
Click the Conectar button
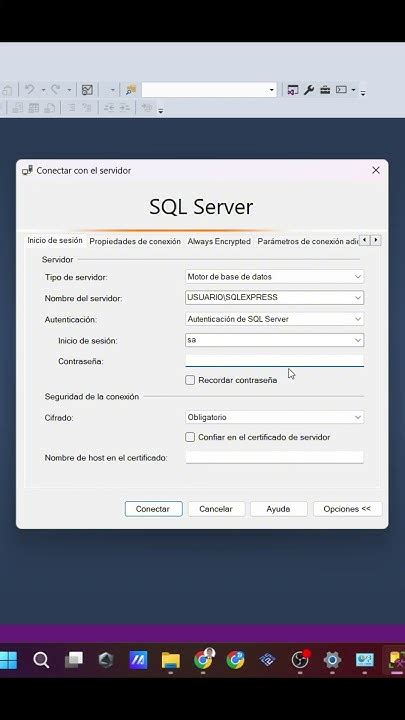153,509
